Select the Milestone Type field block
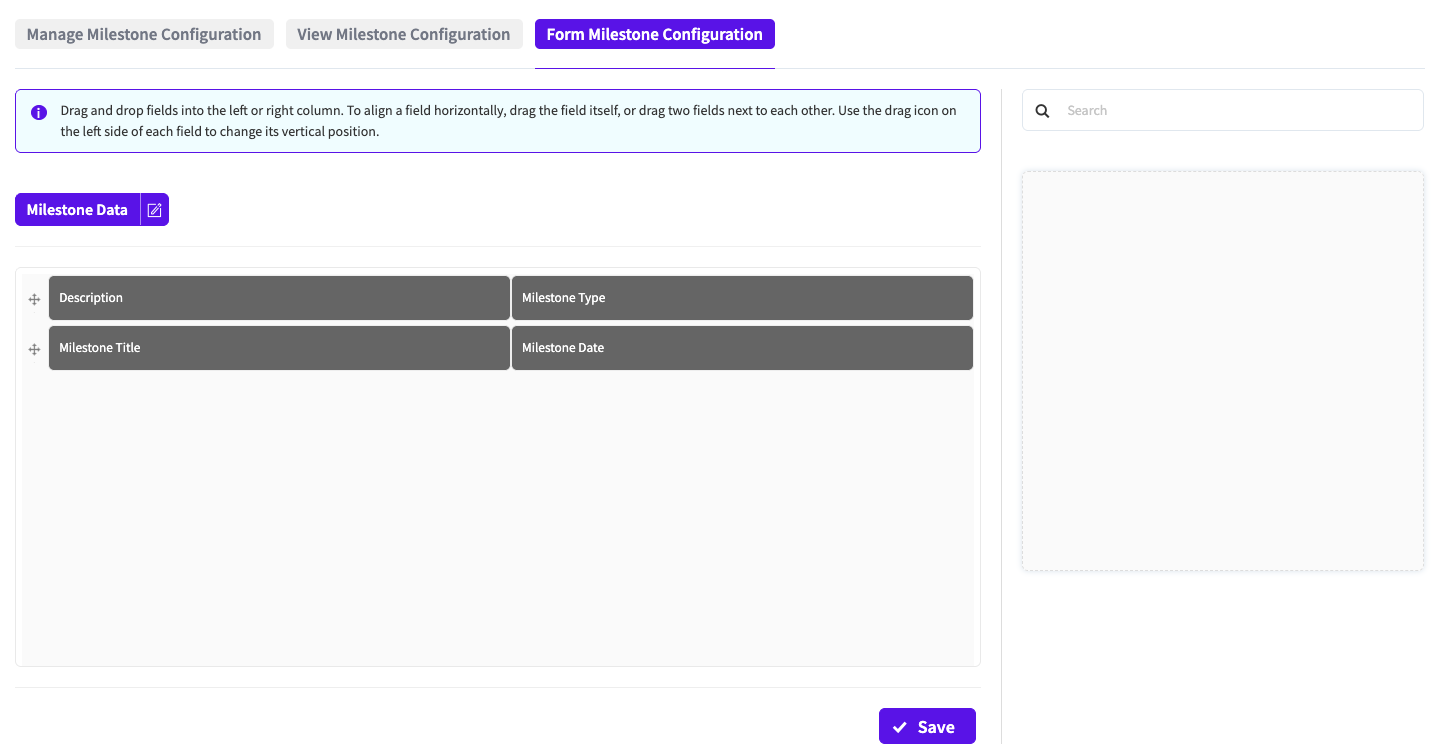Image resolution: width=1431 pixels, height=756 pixels. click(x=742, y=298)
